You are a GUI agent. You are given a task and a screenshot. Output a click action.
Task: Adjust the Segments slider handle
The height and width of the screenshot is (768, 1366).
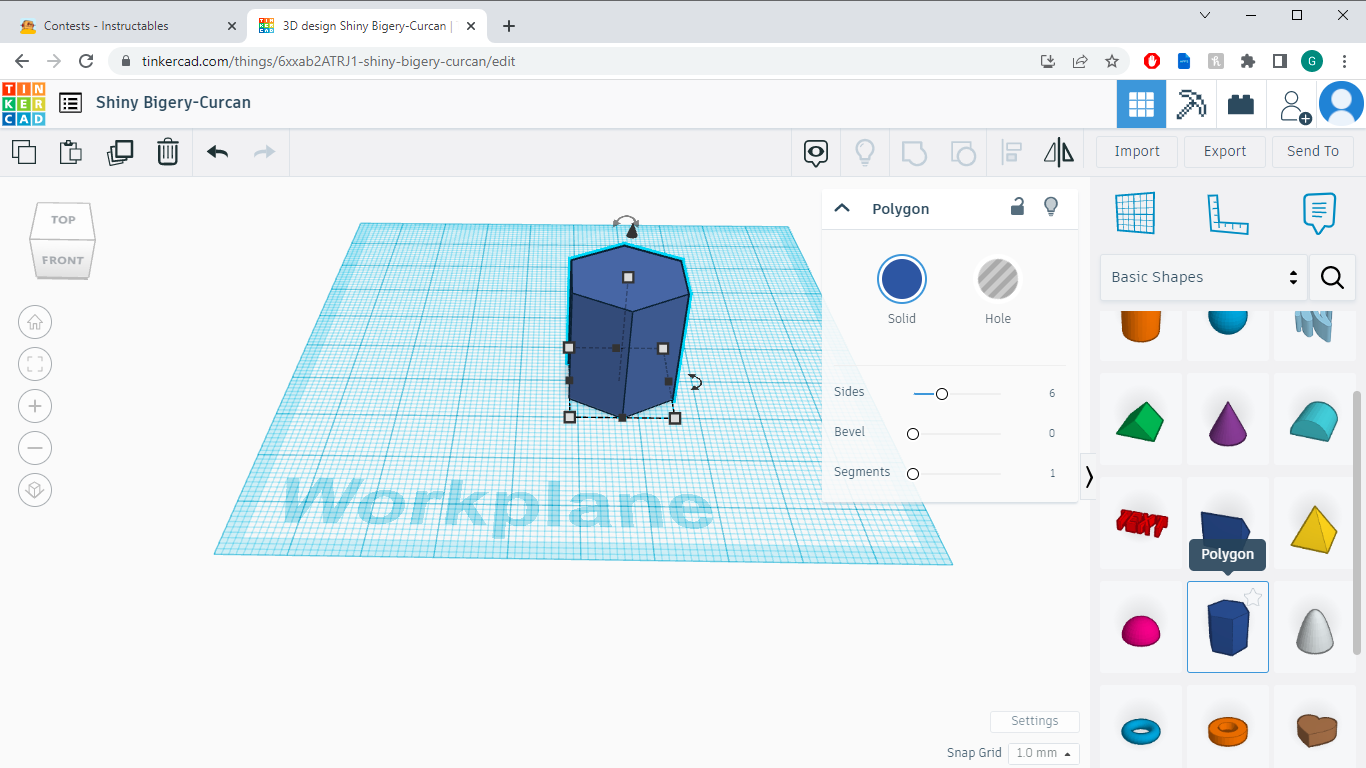point(913,474)
